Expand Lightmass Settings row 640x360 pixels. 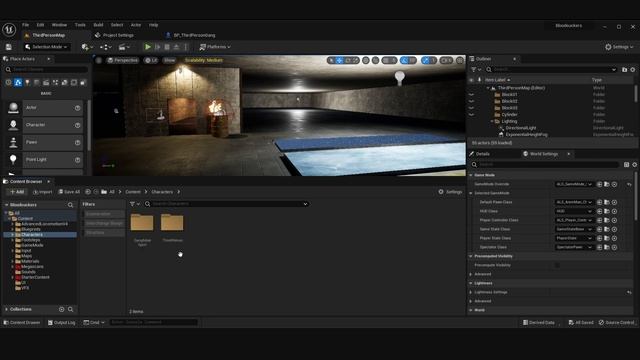(471, 292)
